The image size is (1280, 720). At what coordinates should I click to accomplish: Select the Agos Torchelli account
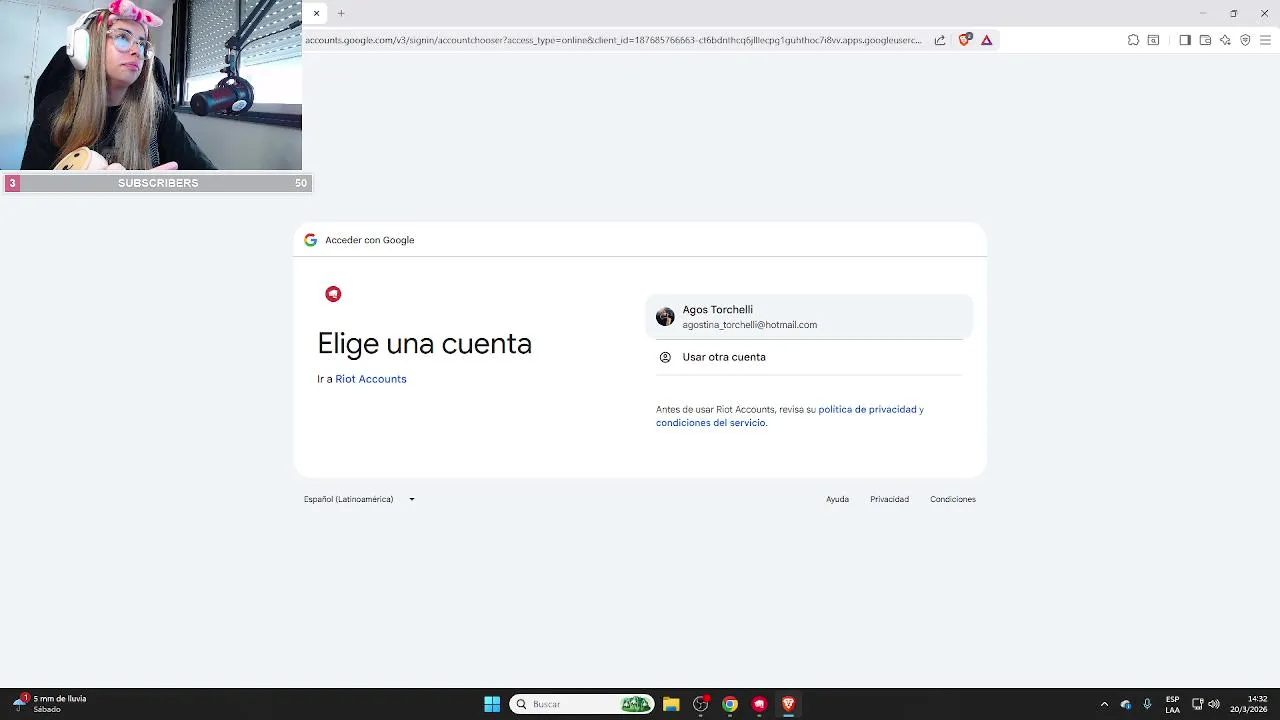point(809,317)
